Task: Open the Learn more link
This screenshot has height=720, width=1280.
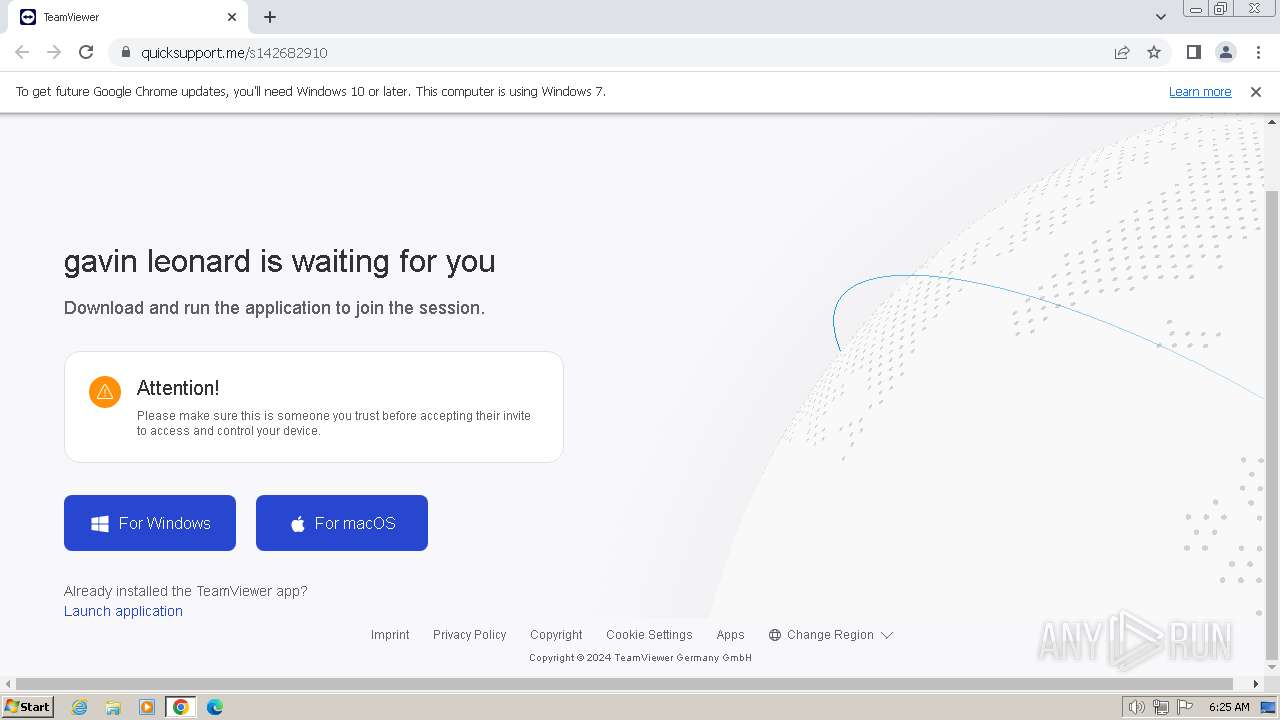Action: [1200, 91]
